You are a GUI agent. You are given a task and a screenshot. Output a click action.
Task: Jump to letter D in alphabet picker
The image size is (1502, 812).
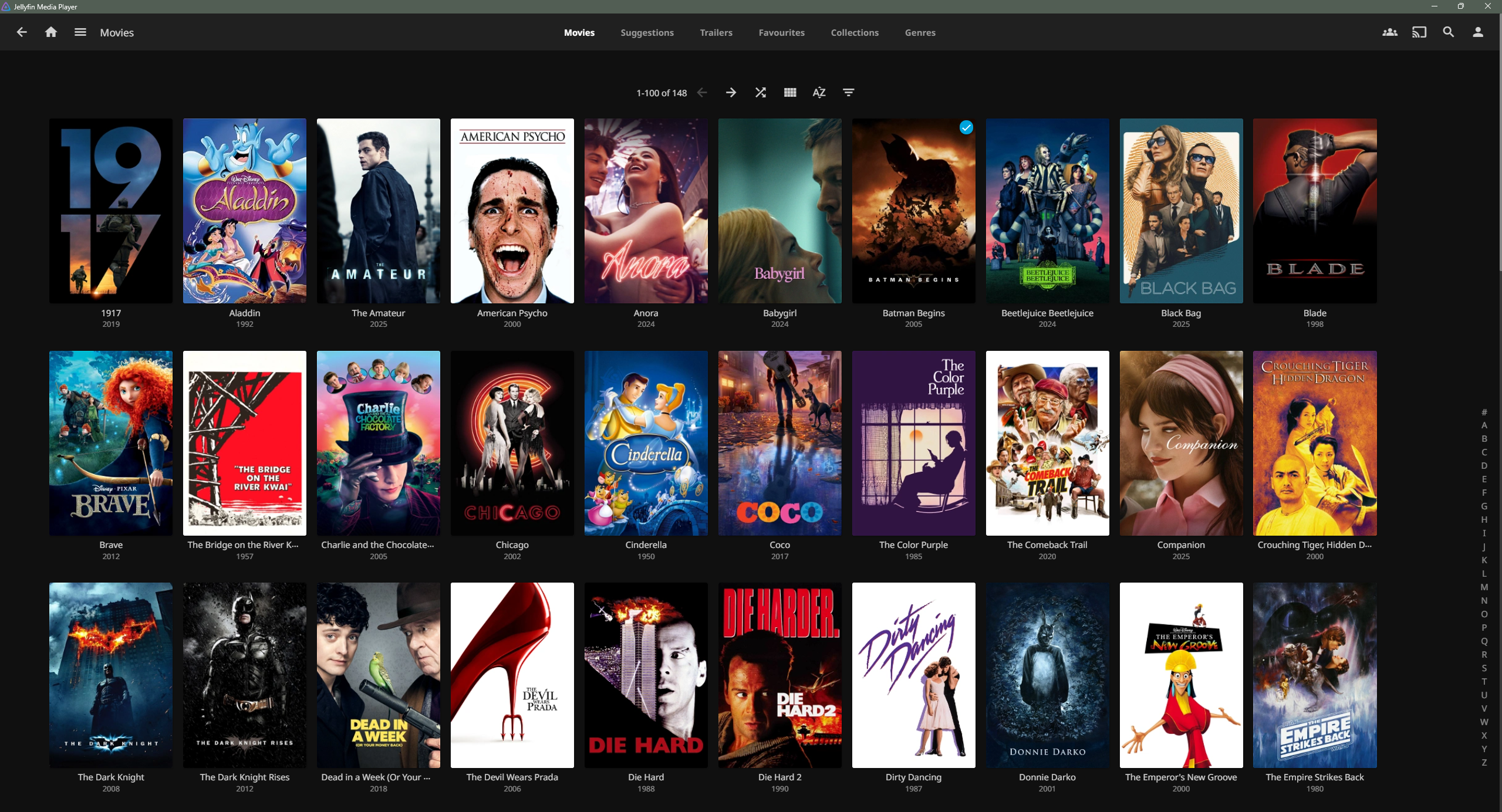coord(1484,466)
